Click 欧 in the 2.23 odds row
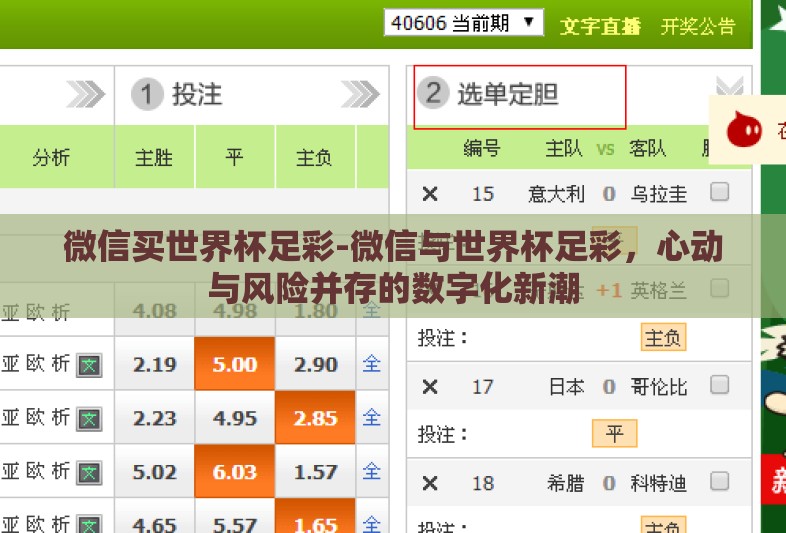Viewport: 786px width, 533px height. tap(35, 417)
